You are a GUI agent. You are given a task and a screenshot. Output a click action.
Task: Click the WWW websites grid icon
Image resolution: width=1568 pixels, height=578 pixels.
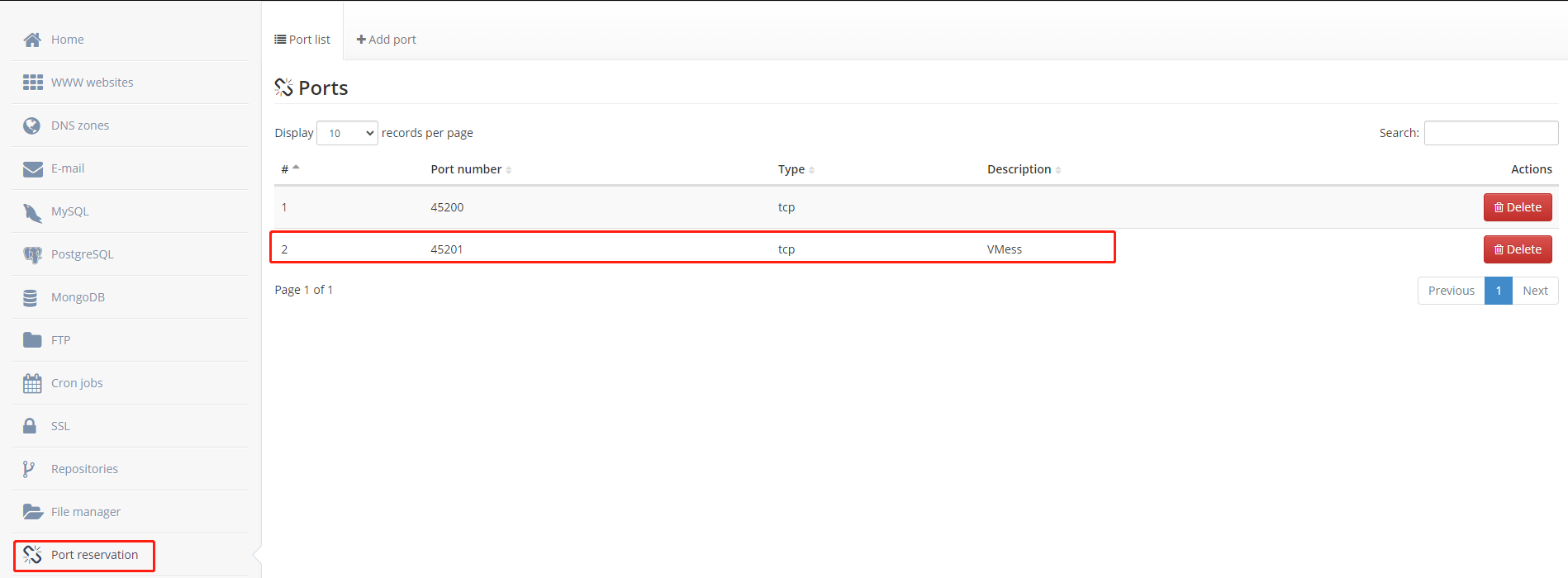point(32,83)
